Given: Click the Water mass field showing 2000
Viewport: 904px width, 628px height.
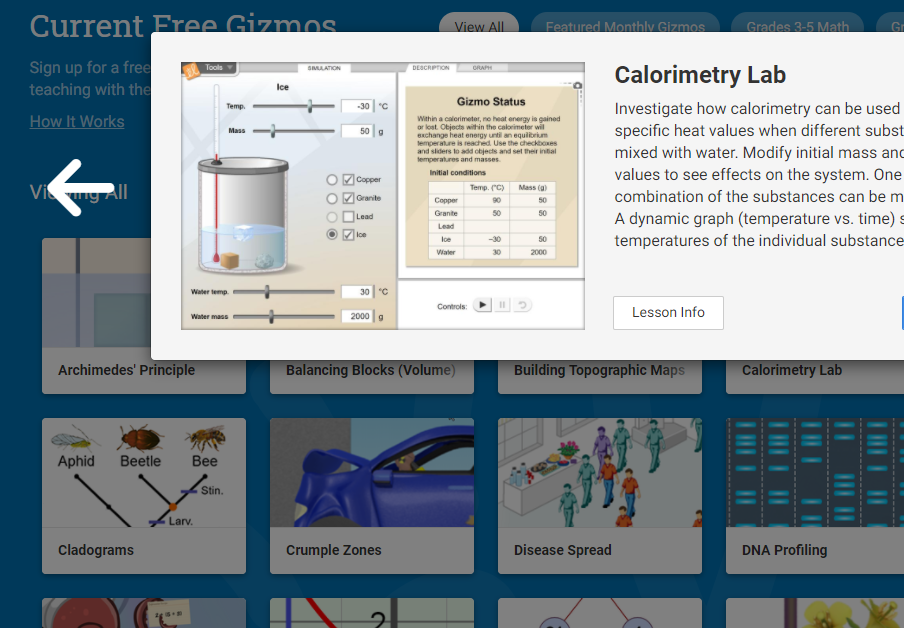Looking at the screenshot, I should [357, 316].
